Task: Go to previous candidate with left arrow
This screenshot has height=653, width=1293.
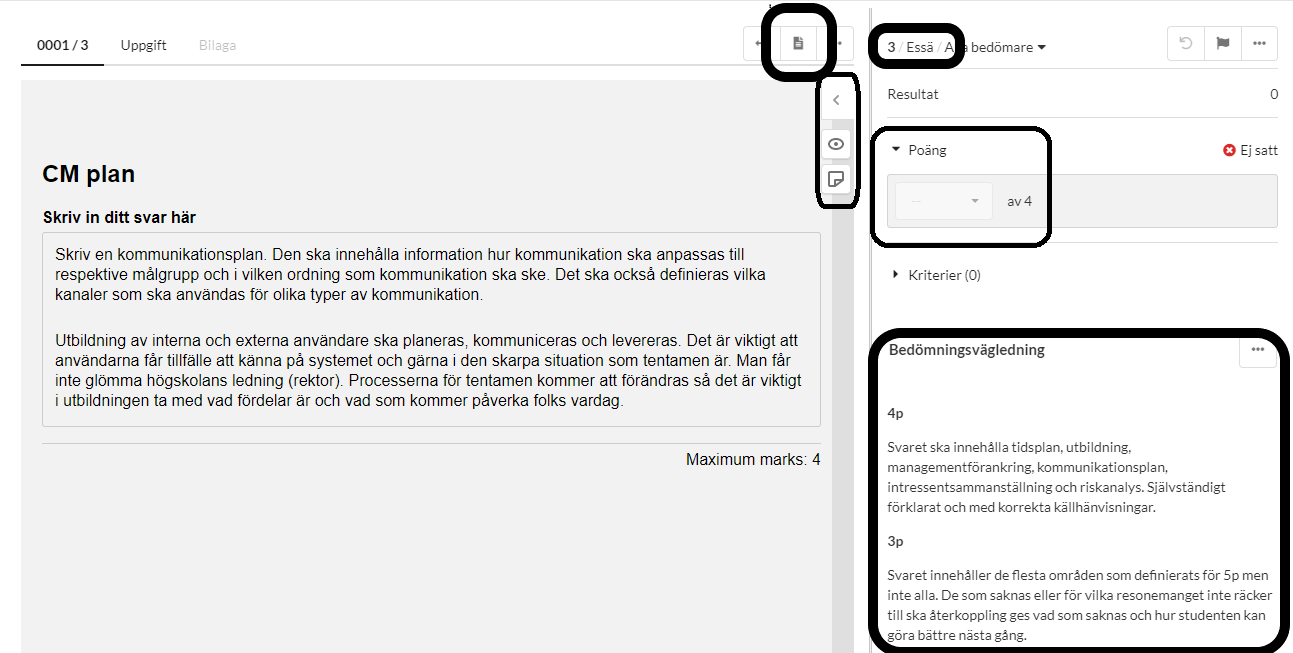Action: coord(755,44)
